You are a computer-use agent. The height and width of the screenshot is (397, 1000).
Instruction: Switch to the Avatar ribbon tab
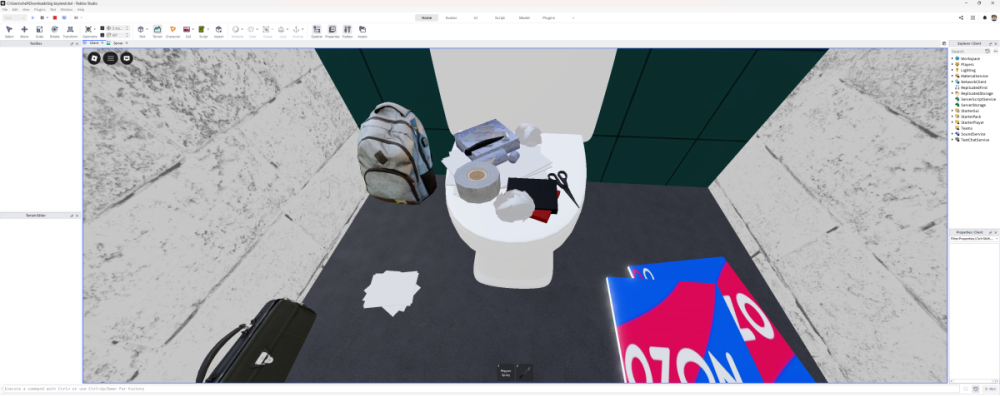pos(451,18)
